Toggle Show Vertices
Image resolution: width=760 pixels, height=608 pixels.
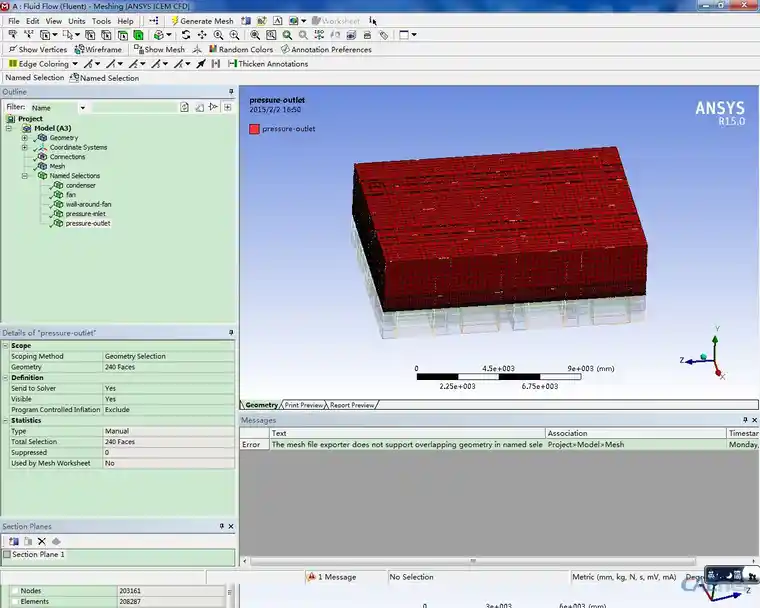38,49
